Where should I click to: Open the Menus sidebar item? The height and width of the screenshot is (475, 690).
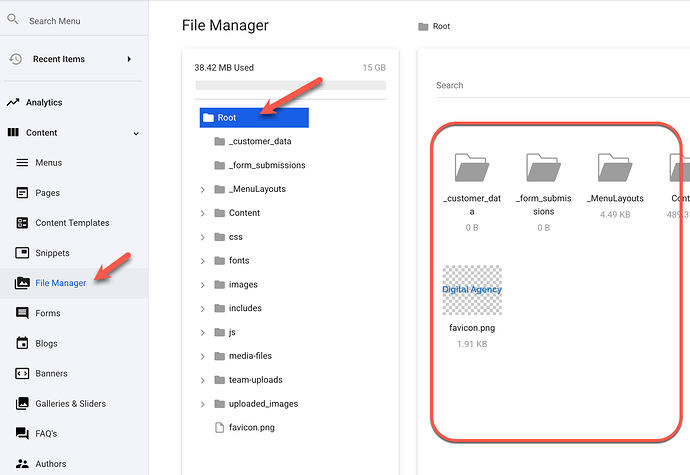tap(48, 162)
